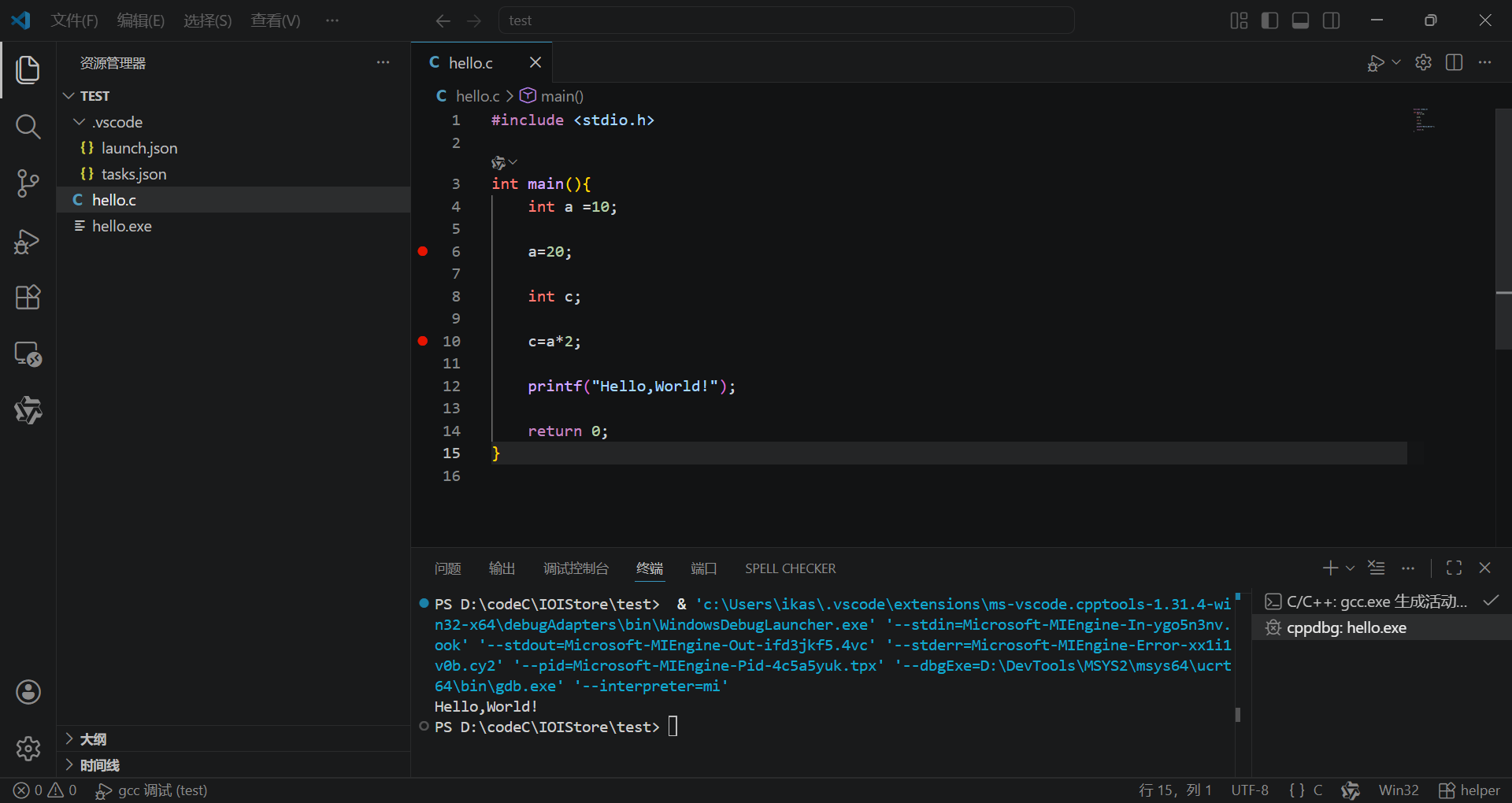Open the new terminal profile dropdown arrow

click(x=1350, y=568)
